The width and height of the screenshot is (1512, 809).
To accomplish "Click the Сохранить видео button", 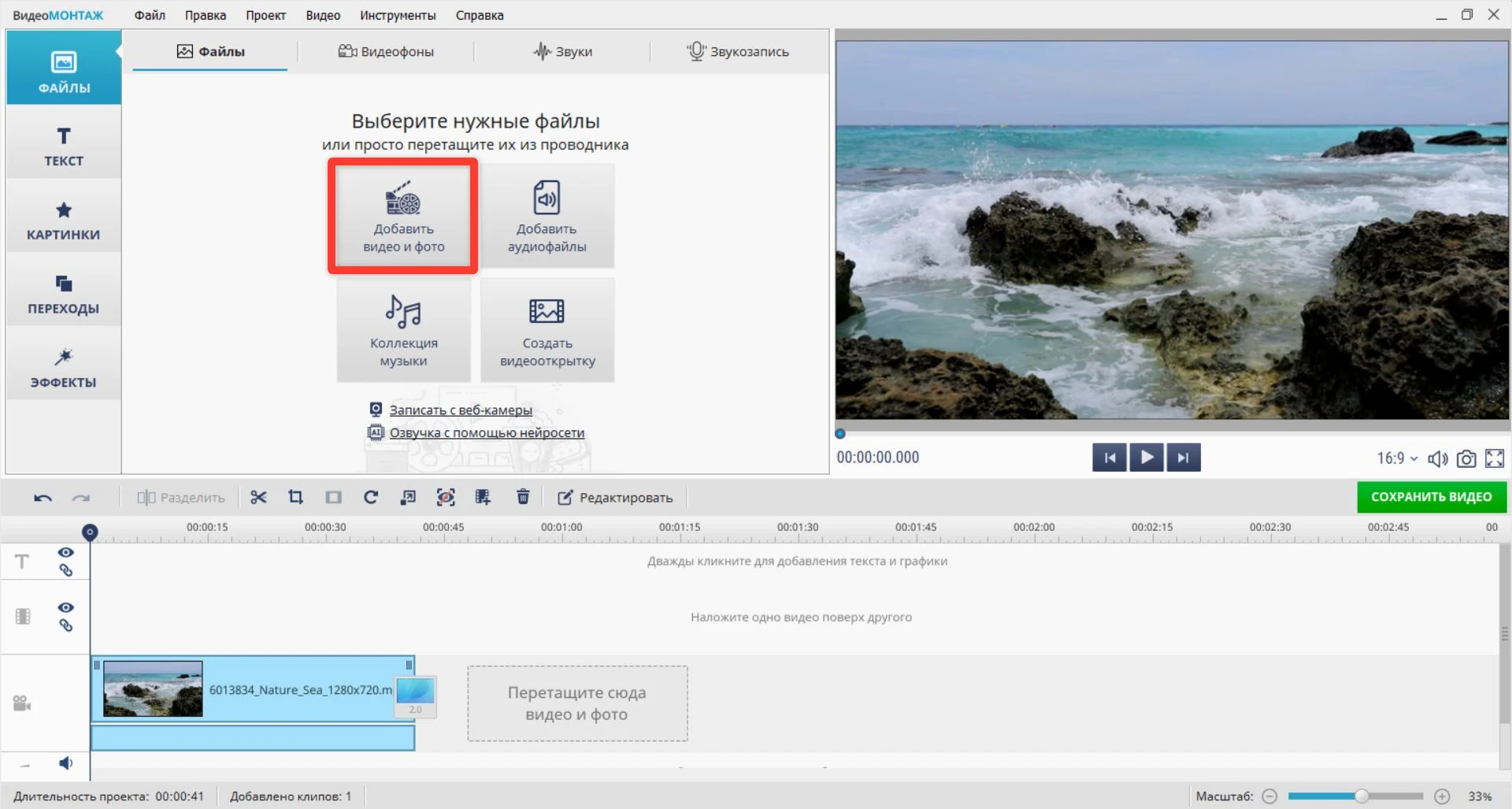I will click(1431, 497).
